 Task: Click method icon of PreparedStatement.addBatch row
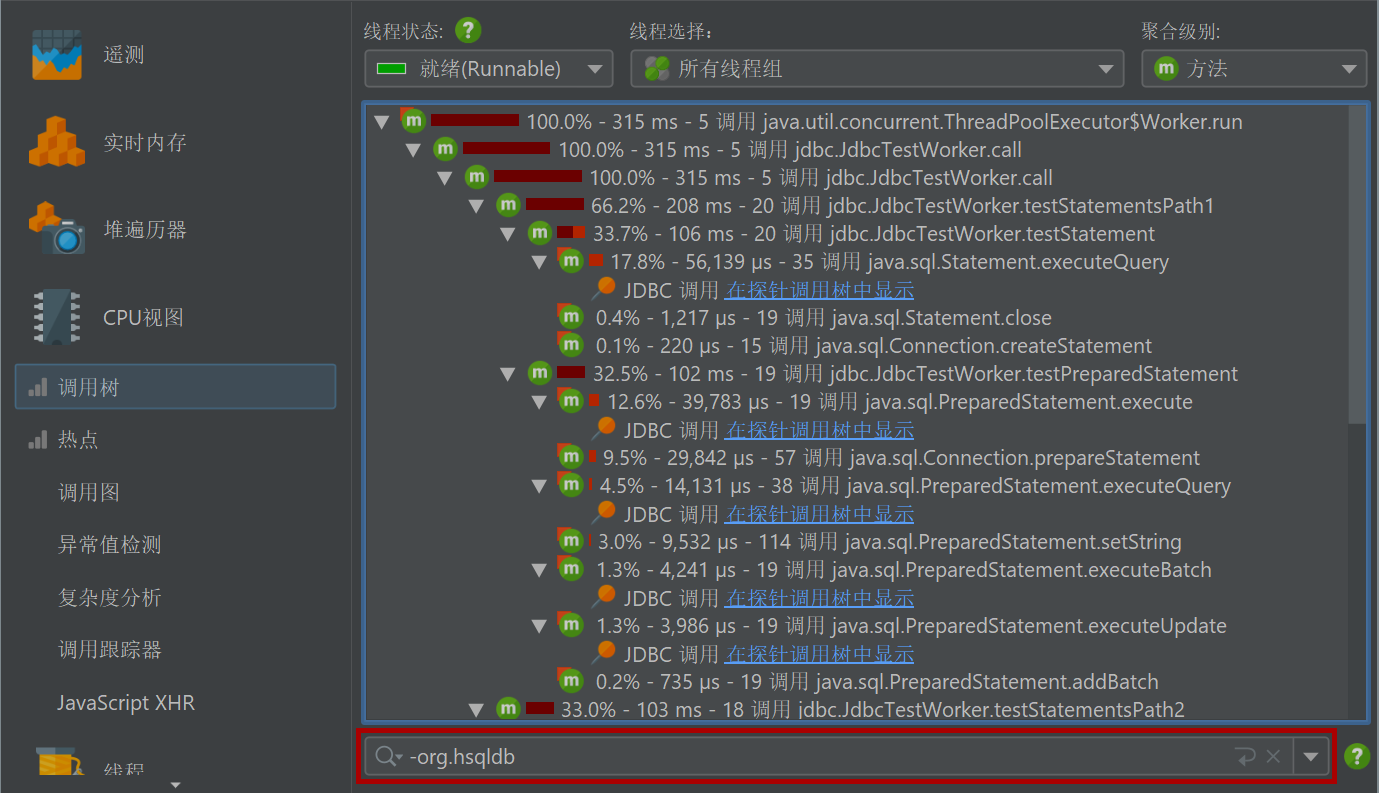click(570, 681)
